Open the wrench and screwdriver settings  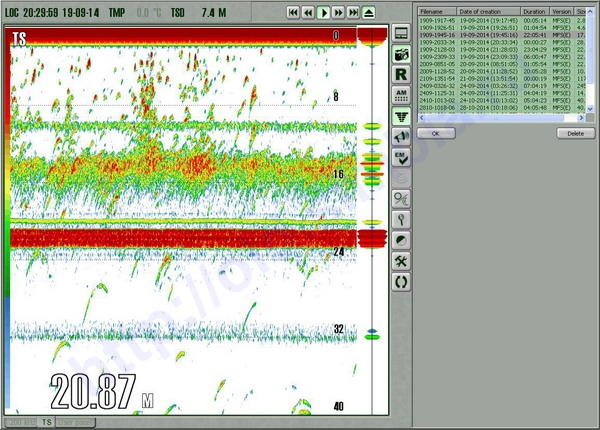click(x=401, y=261)
